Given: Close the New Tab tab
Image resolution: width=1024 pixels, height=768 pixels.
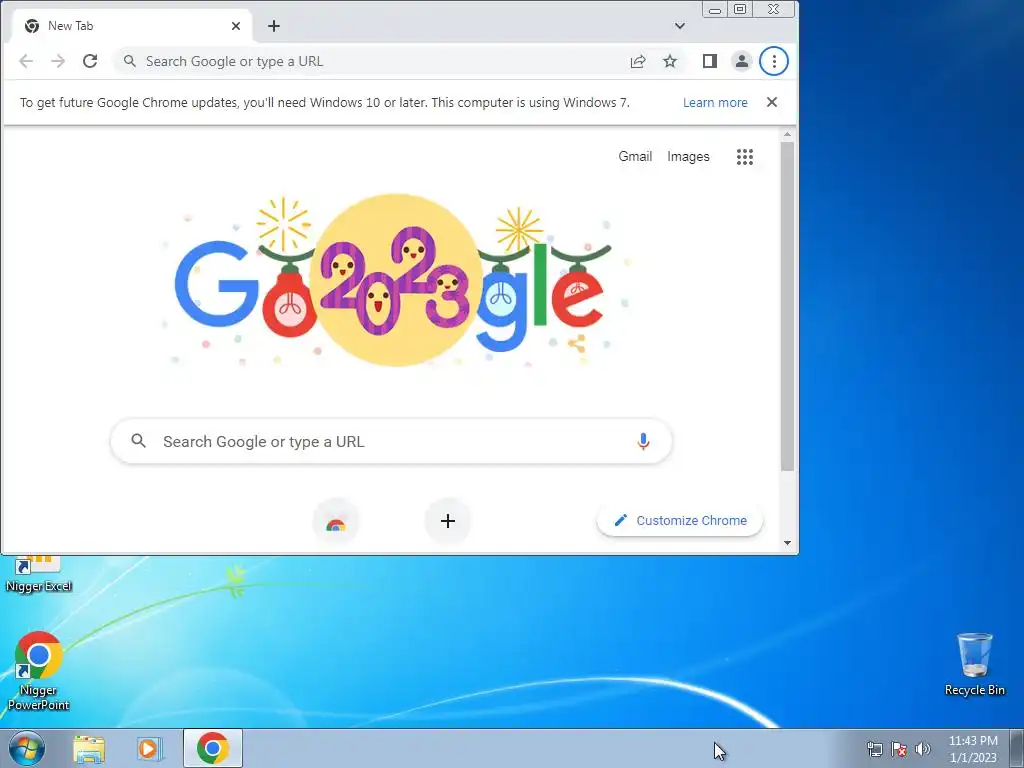Looking at the screenshot, I should point(236,26).
